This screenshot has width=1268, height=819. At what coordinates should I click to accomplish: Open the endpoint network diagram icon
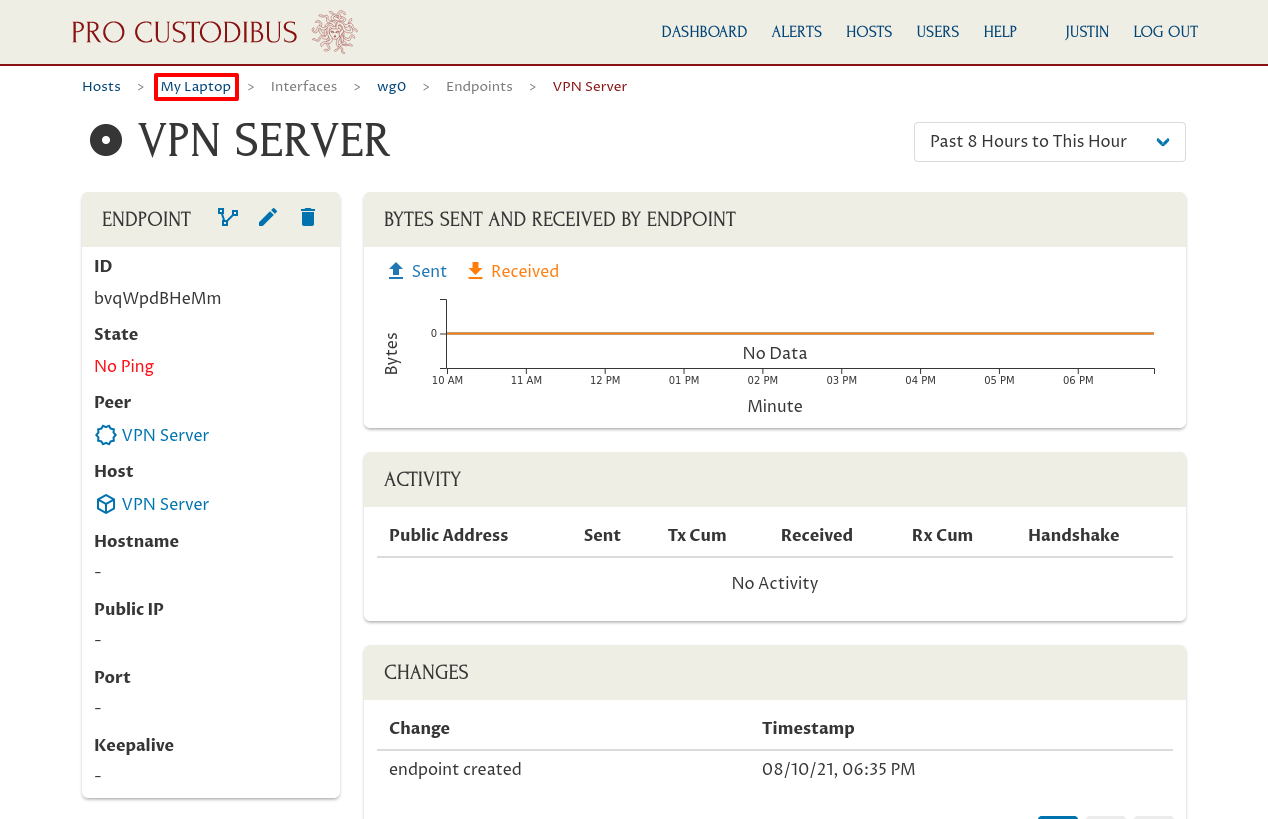(228, 217)
